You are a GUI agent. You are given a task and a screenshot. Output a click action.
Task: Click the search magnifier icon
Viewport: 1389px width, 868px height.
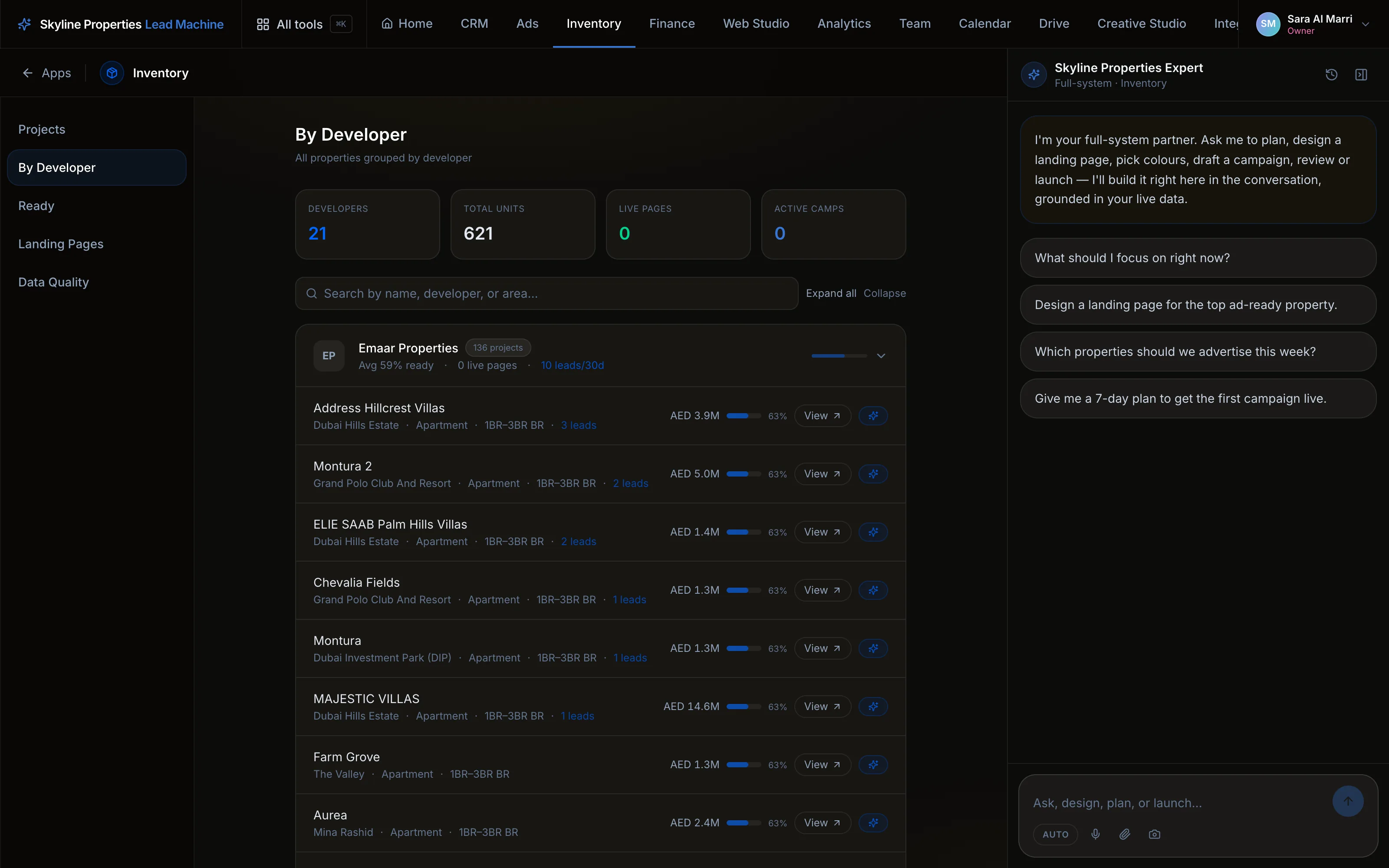(312, 293)
